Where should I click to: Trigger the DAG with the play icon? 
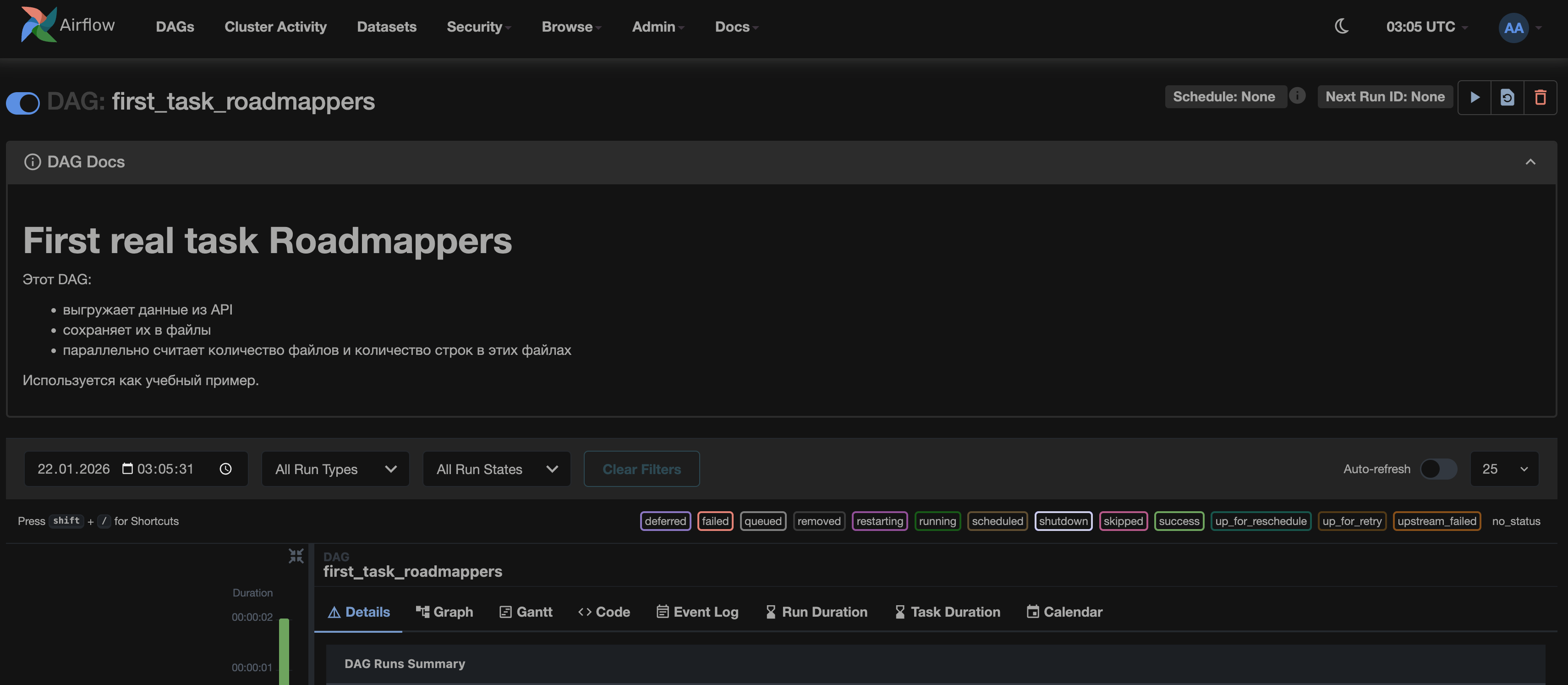coord(1474,97)
